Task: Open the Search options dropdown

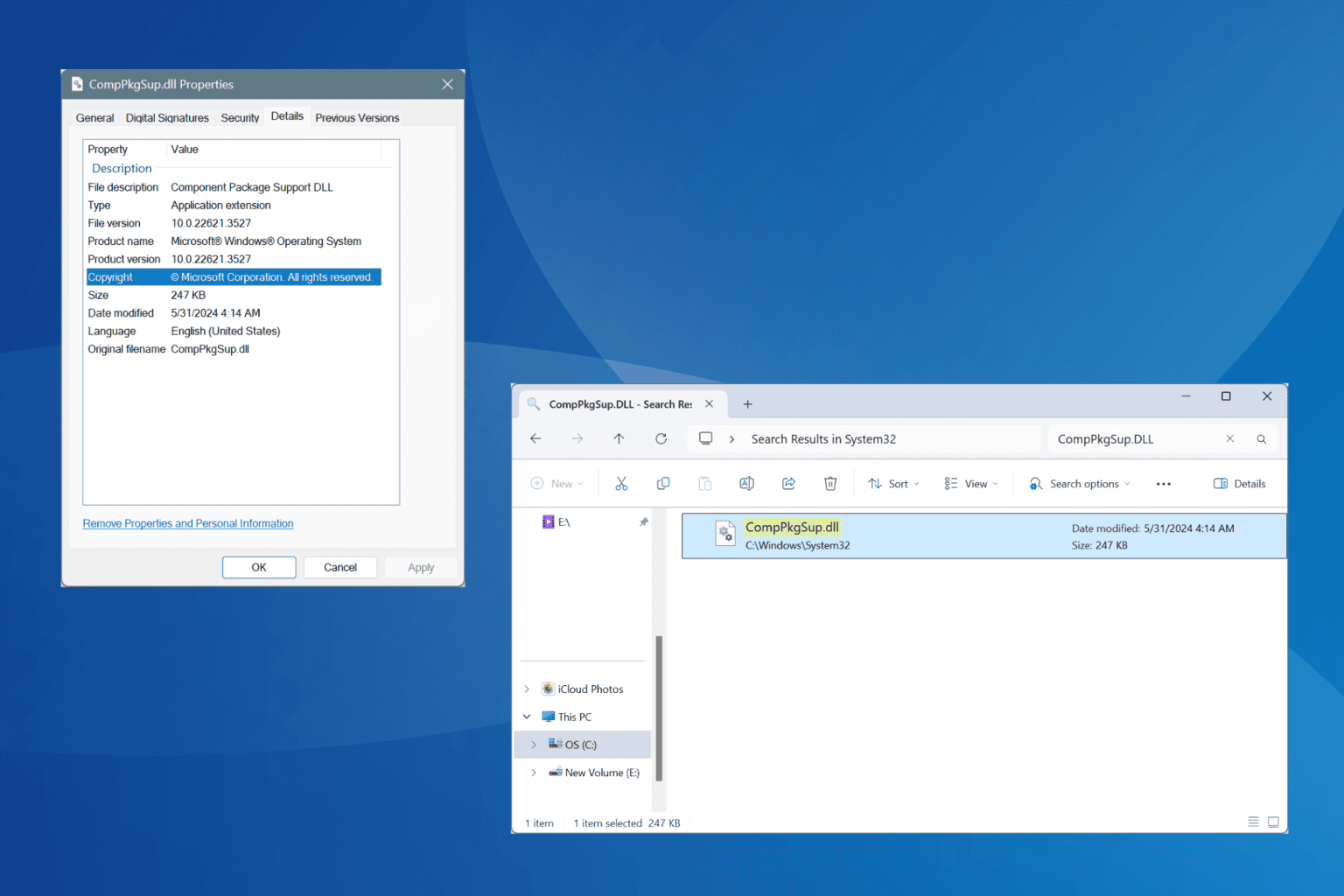Action: tap(1080, 484)
